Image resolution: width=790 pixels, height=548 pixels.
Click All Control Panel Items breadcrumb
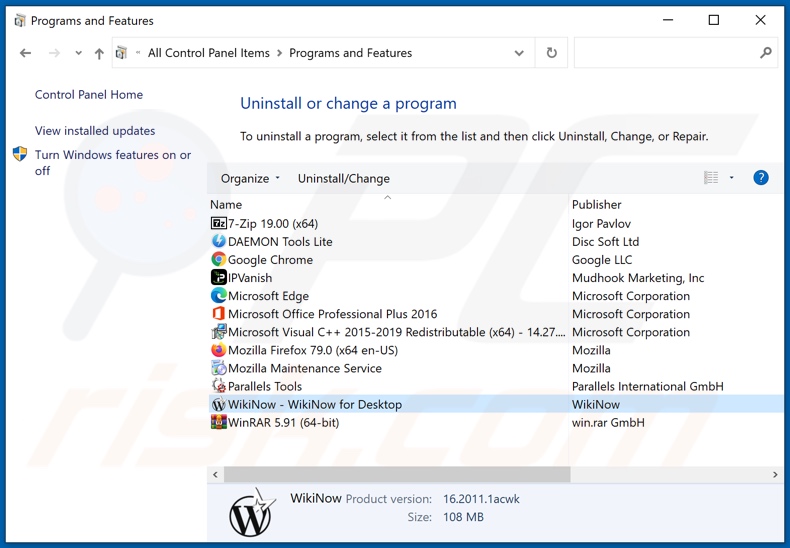[x=209, y=53]
